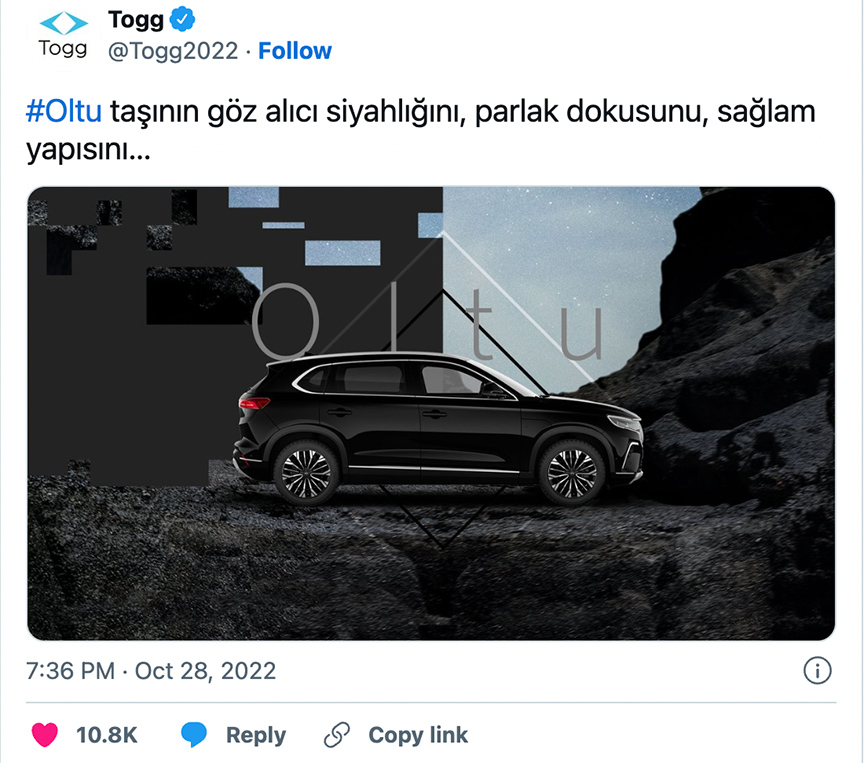Click the chain link copy icon

pos(337,734)
